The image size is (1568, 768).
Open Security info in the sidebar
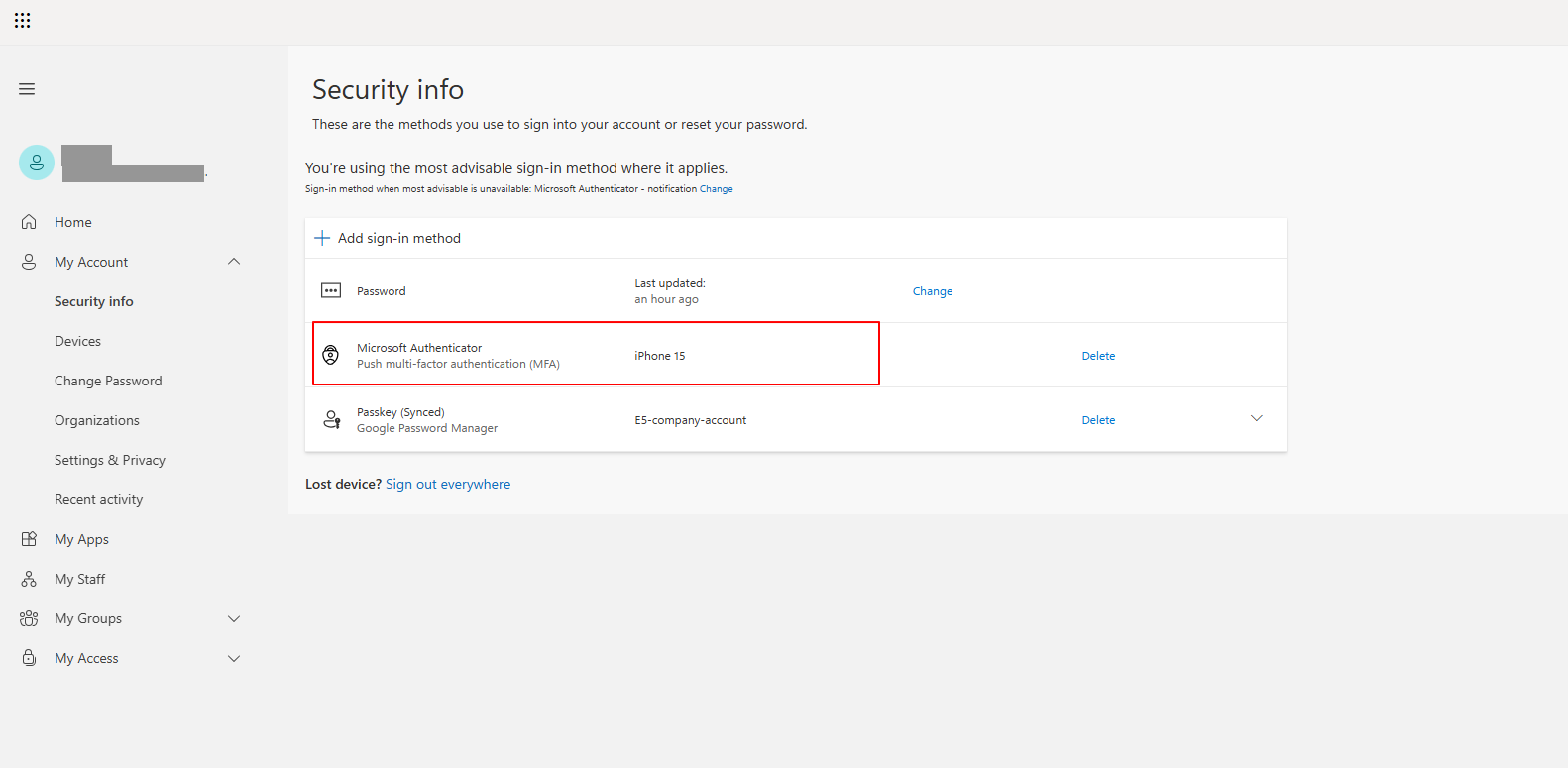tap(94, 301)
